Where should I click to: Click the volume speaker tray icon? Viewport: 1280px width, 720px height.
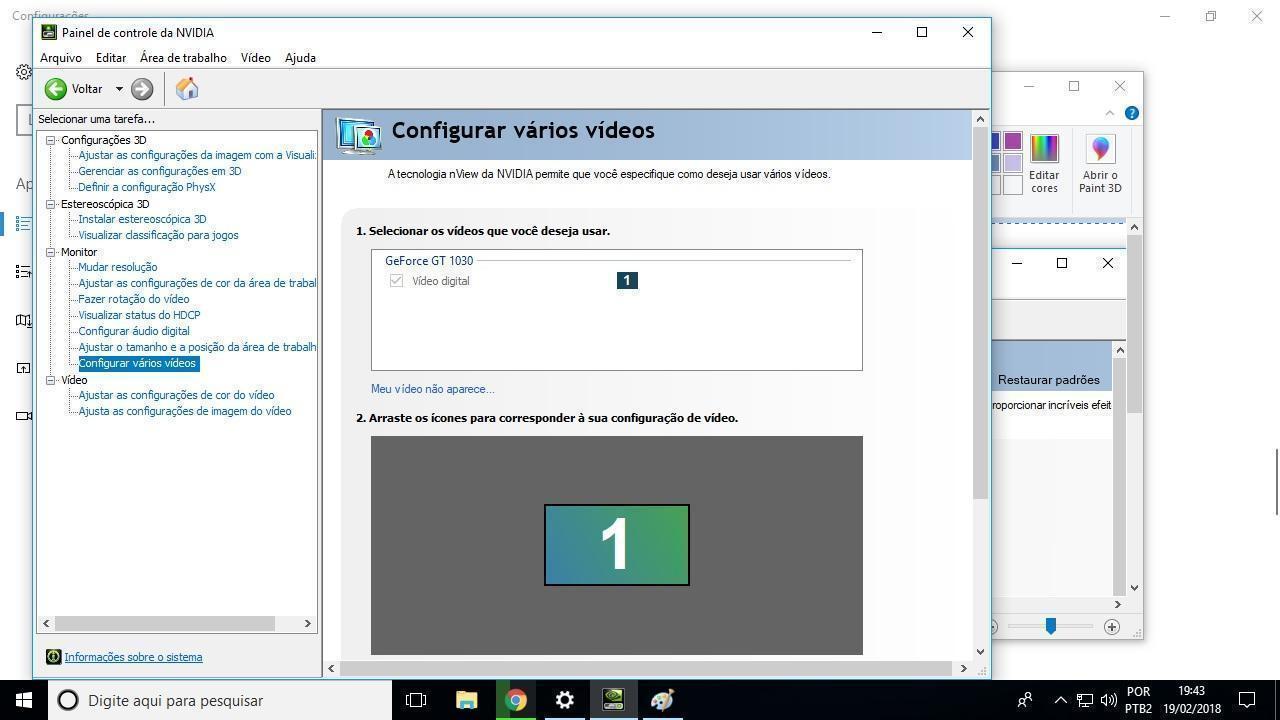(1108, 700)
